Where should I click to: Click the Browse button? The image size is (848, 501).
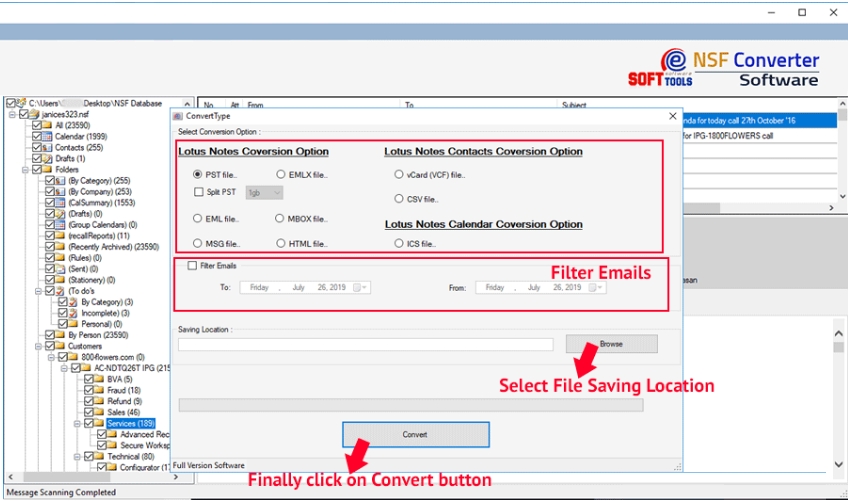click(611, 344)
